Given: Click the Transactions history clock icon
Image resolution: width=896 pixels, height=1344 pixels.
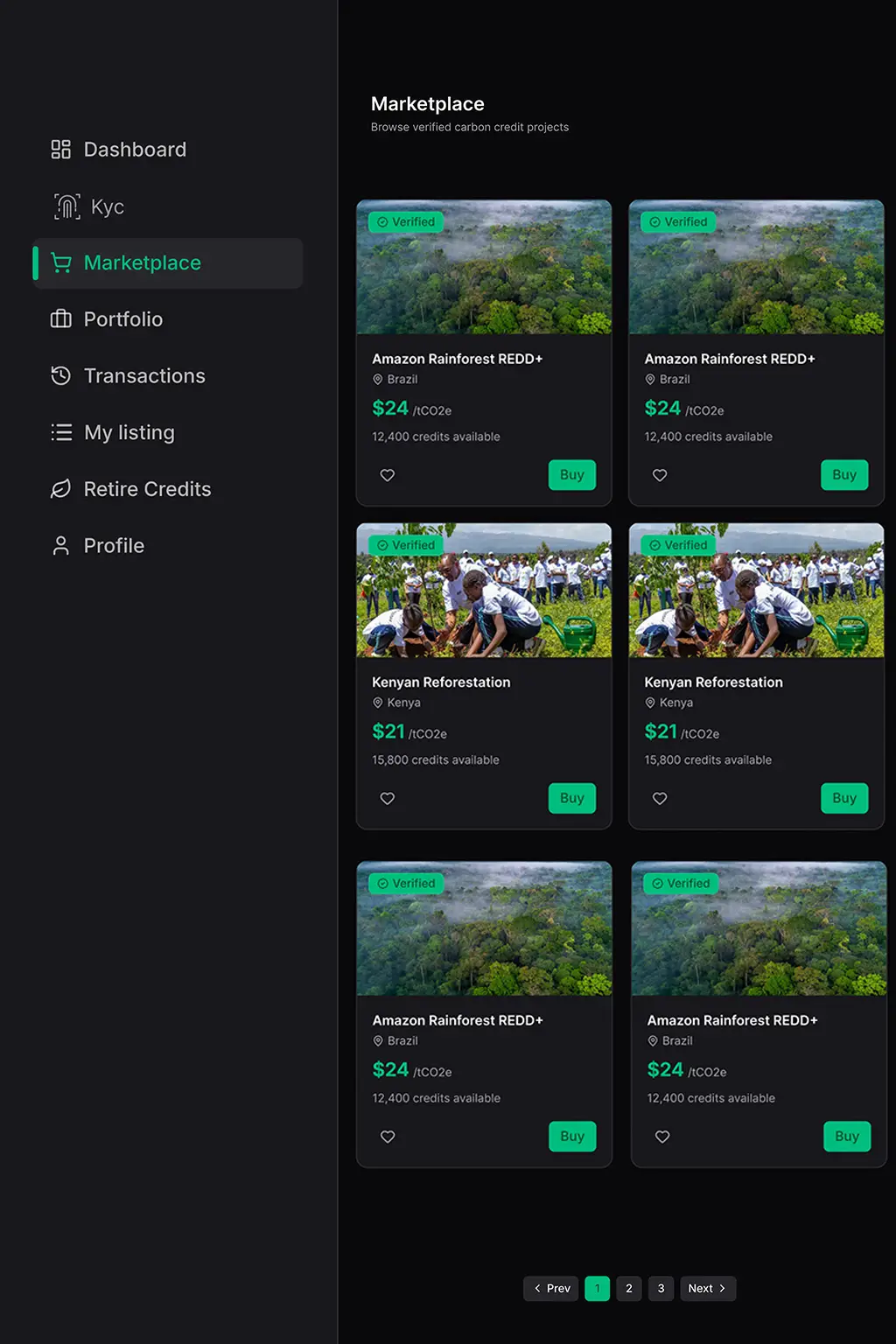Looking at the screenshot, I should [60, 376].
